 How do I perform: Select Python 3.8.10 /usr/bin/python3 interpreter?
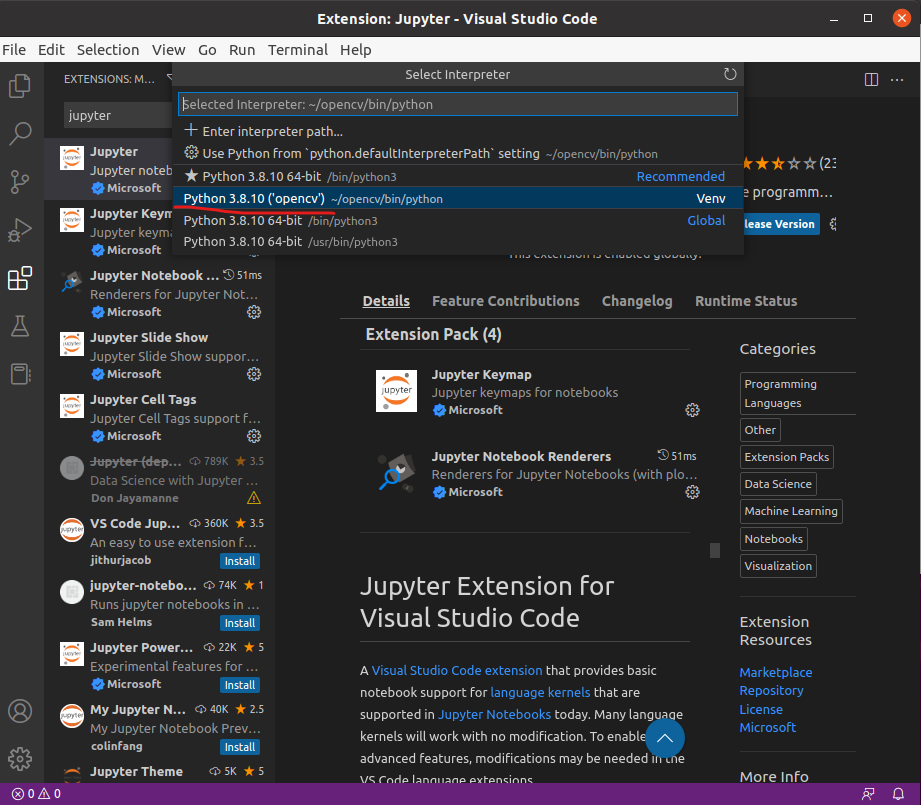458,242
